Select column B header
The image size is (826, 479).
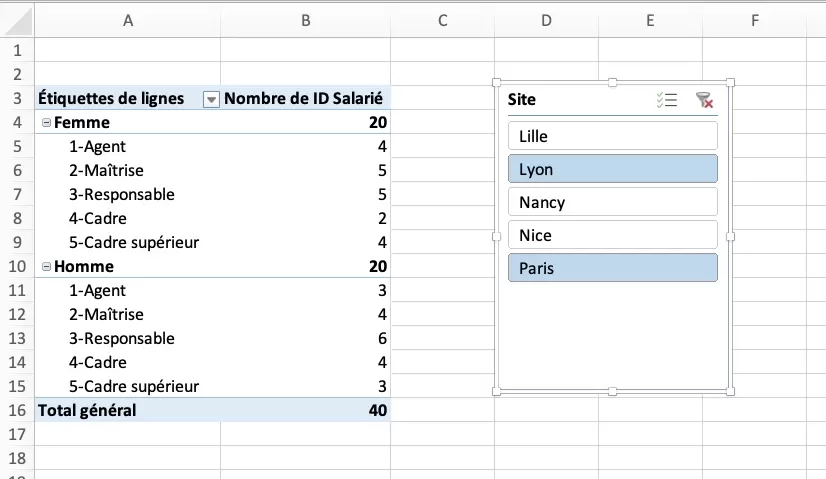[305, 20]
